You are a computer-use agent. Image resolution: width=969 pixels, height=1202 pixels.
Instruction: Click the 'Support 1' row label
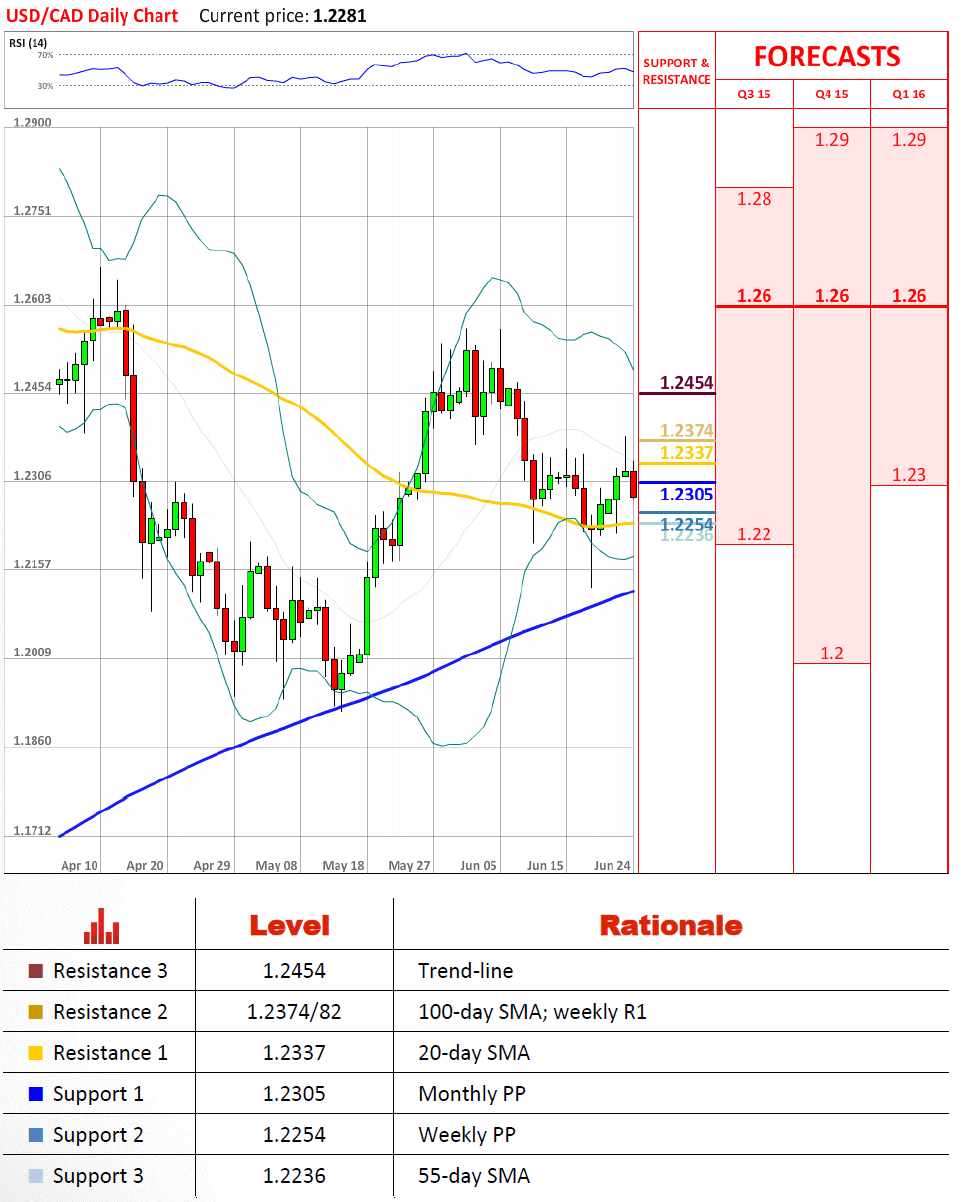pyautogui.click(x=98, y=1095)
